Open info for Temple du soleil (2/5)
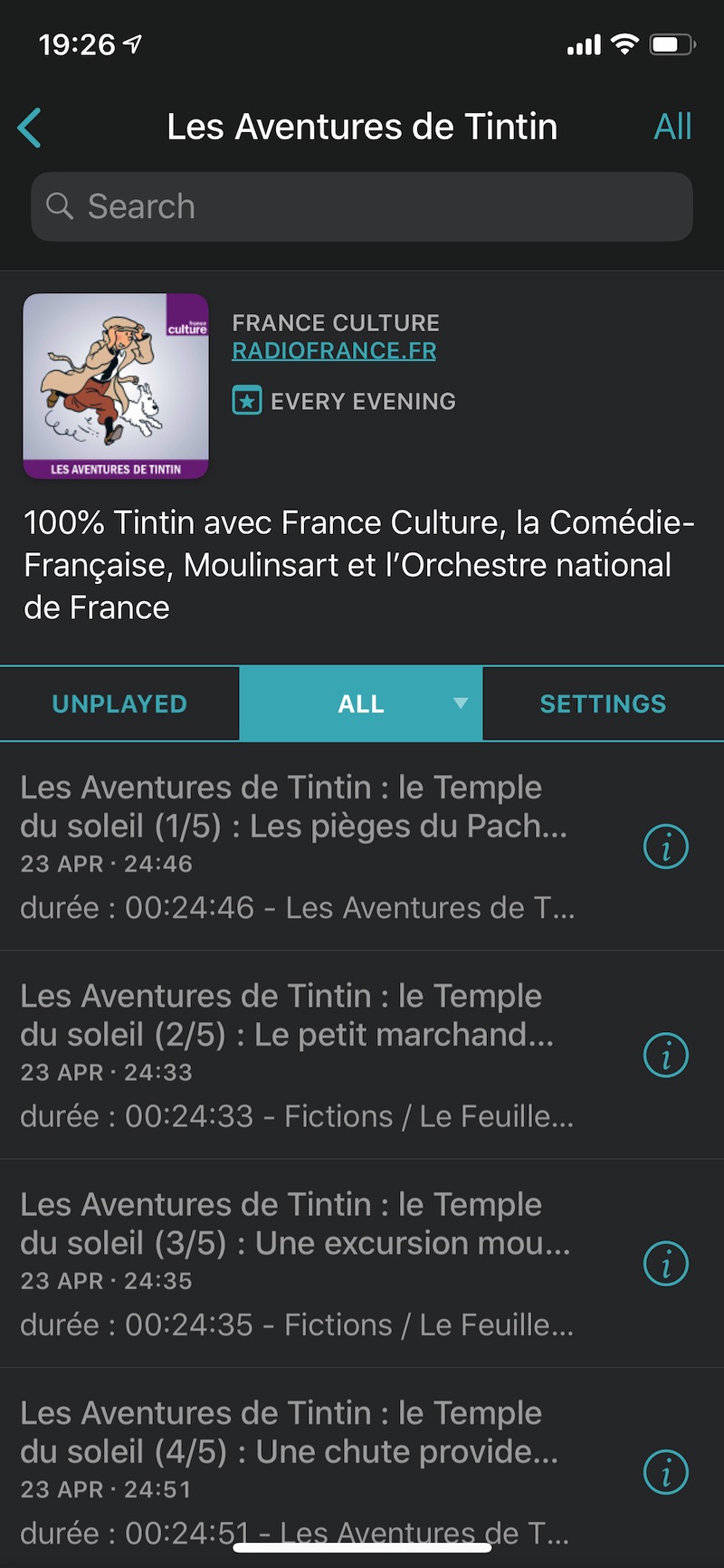The width and height of the screenshot is (724, 1568). (666, 1056)
